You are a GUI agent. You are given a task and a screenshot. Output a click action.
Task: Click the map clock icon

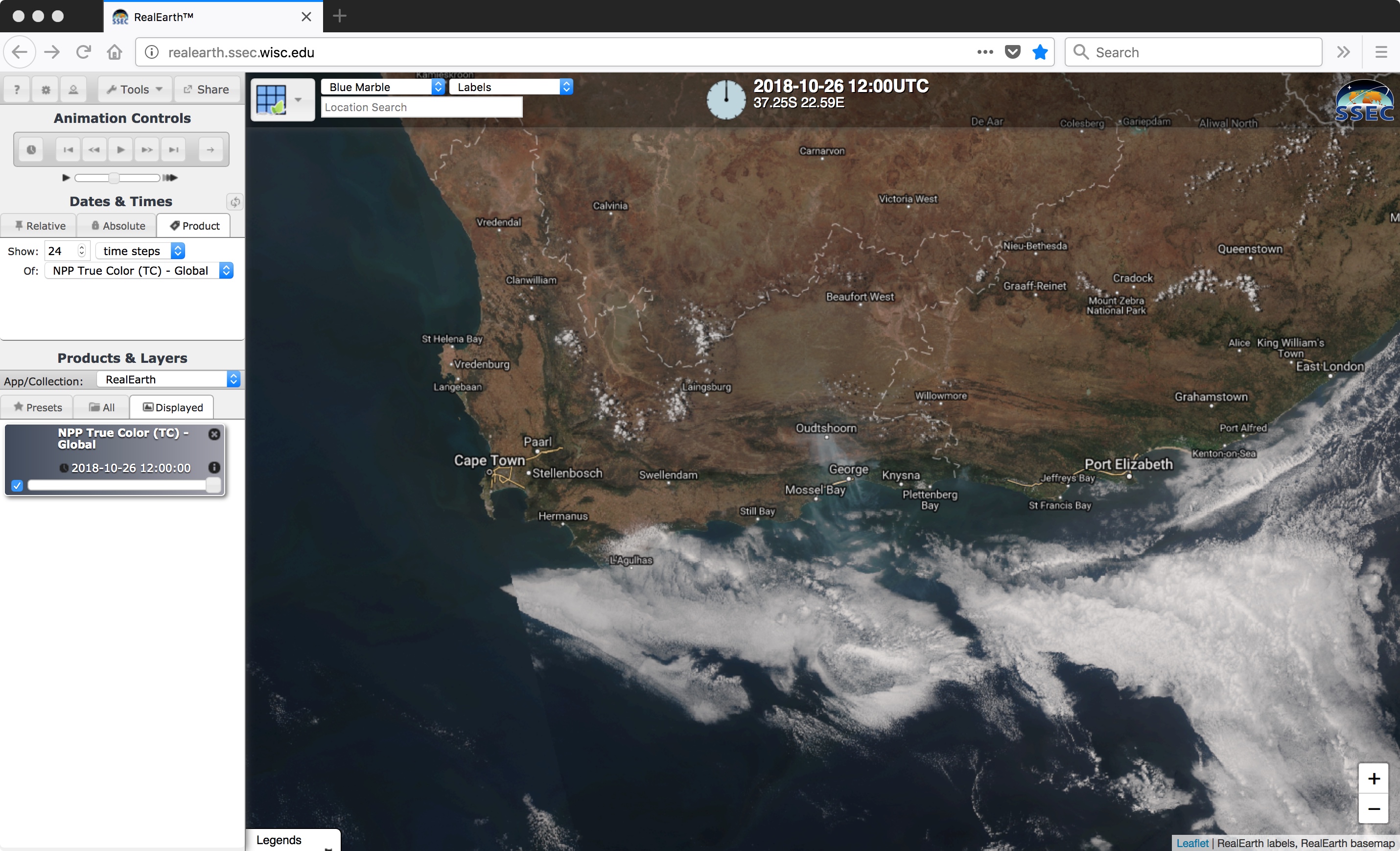tap(725, 99)
